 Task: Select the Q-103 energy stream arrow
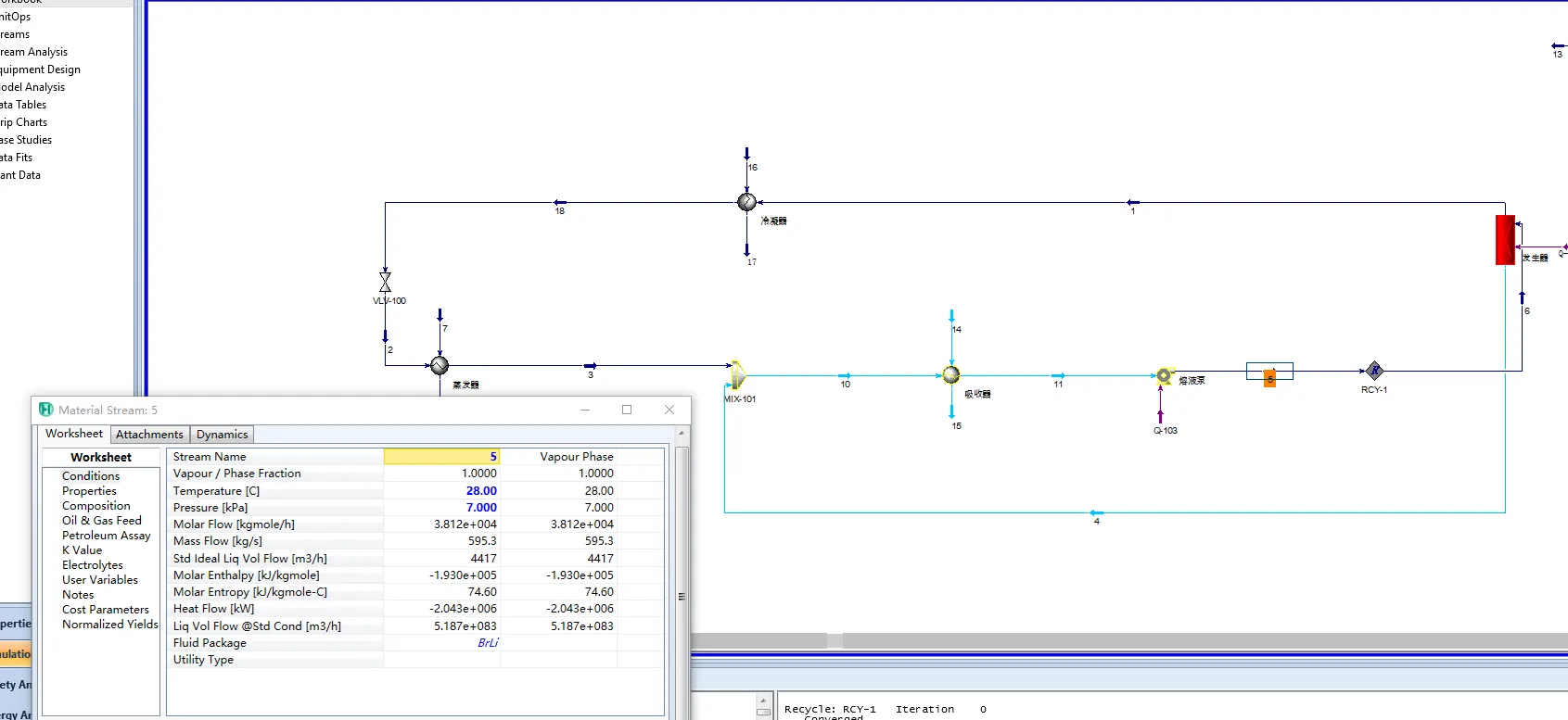pos(1160,417)
